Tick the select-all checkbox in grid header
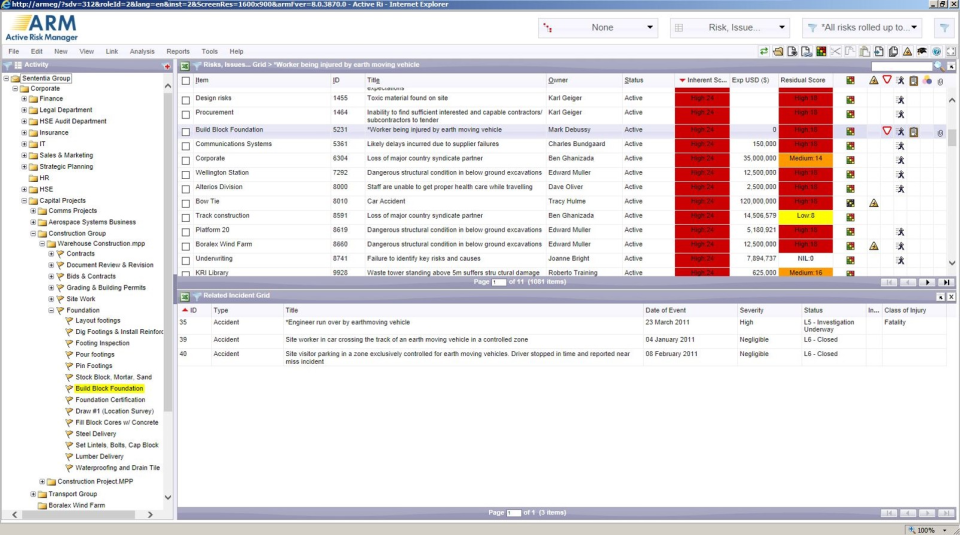This screenshot has height=535, width=960. point(186,81)
